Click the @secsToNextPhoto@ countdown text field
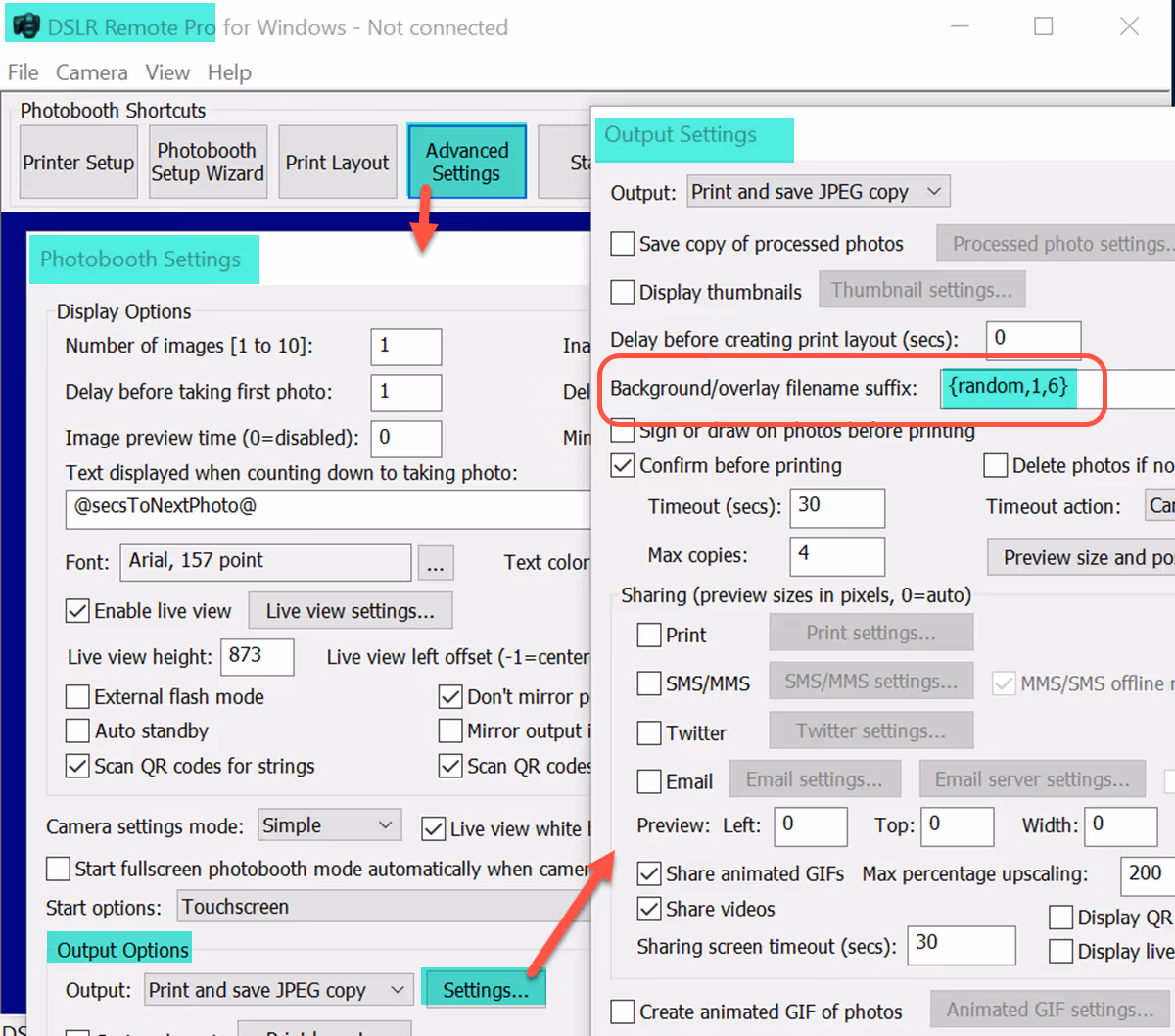Screen dimensions: 1175x1036 click(x=329, y=509)
